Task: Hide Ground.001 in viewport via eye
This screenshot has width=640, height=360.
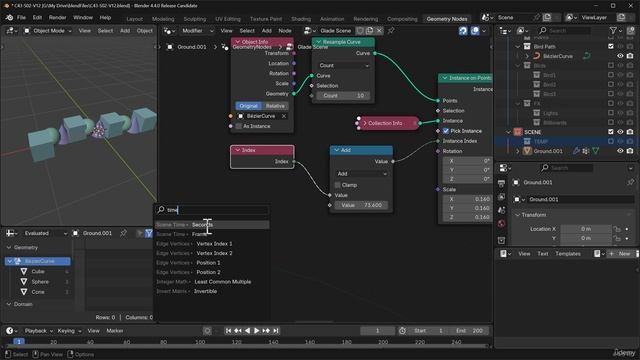Action: (x=620, y=151)
